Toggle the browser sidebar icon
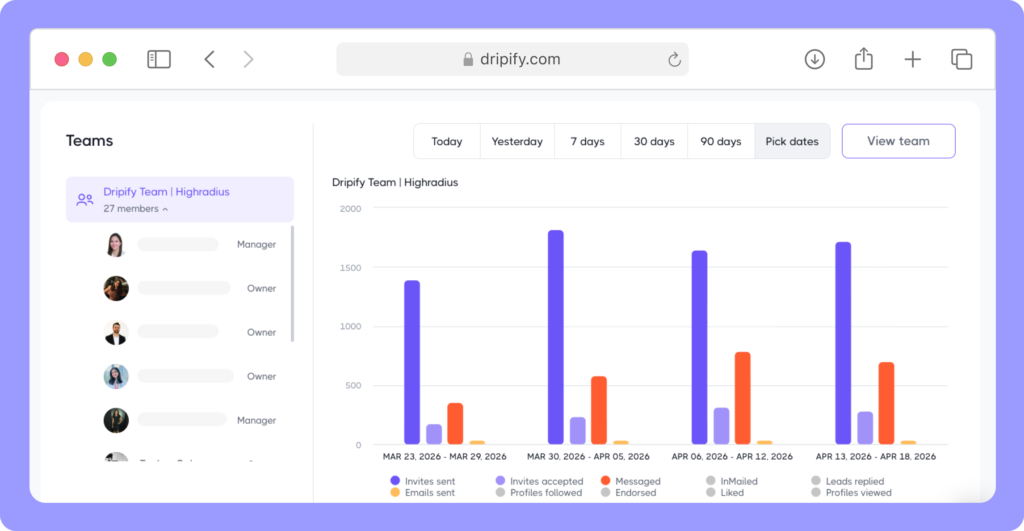 159,59
